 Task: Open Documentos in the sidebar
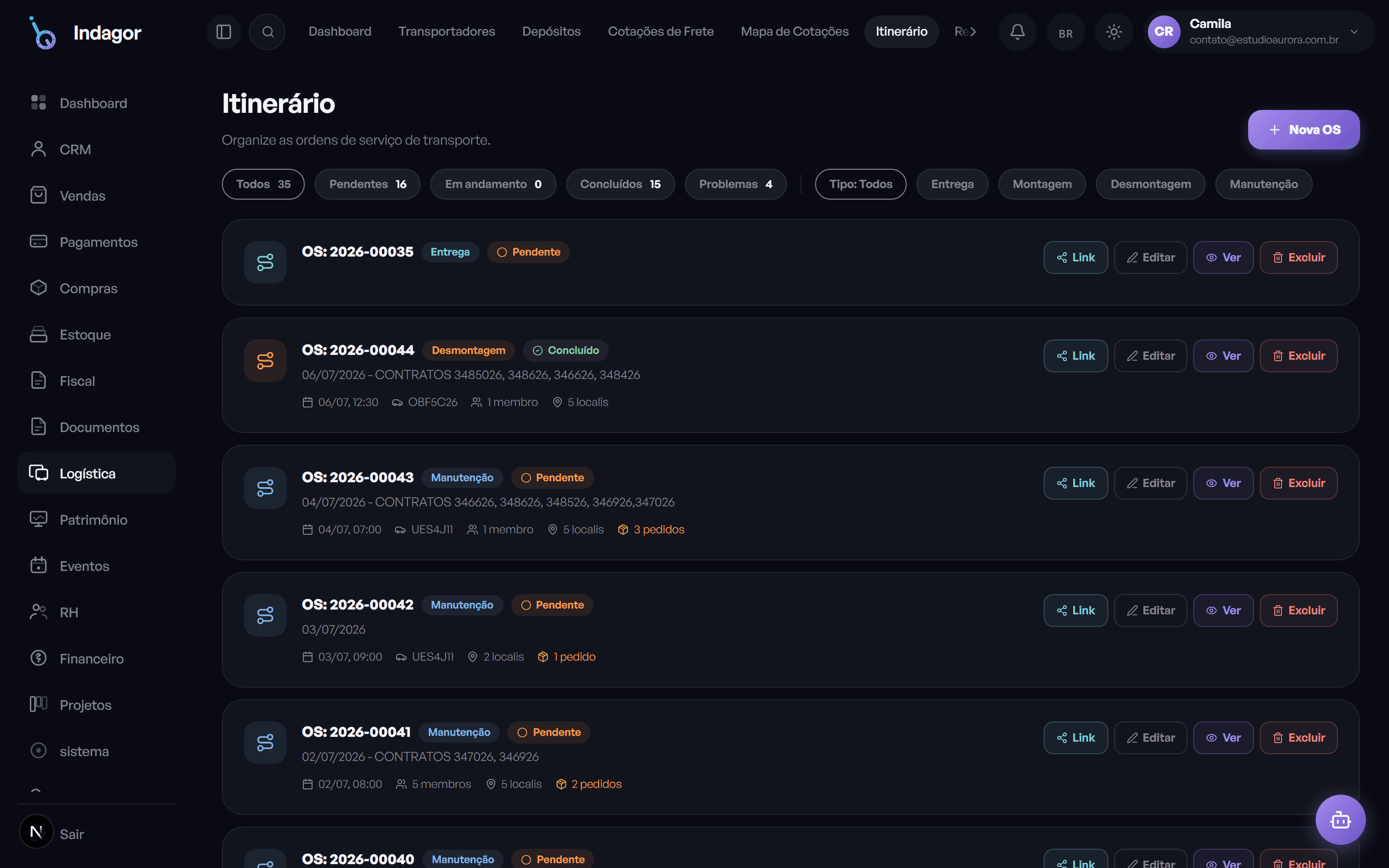96,427
